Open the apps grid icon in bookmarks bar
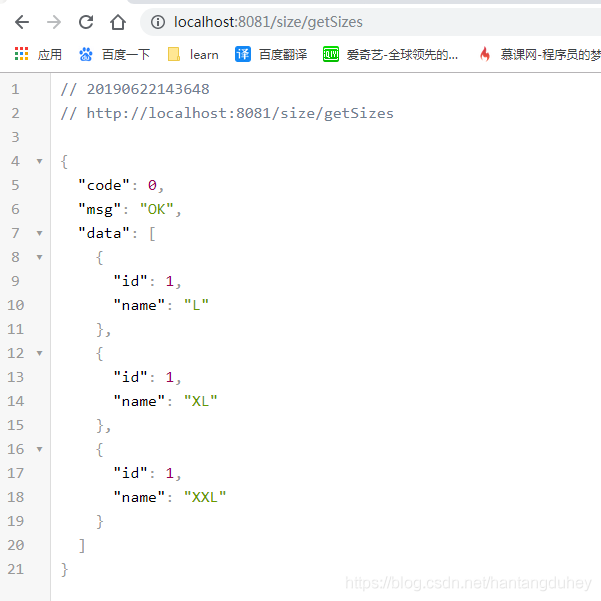 pyautogui.click(x=21, y=54)
